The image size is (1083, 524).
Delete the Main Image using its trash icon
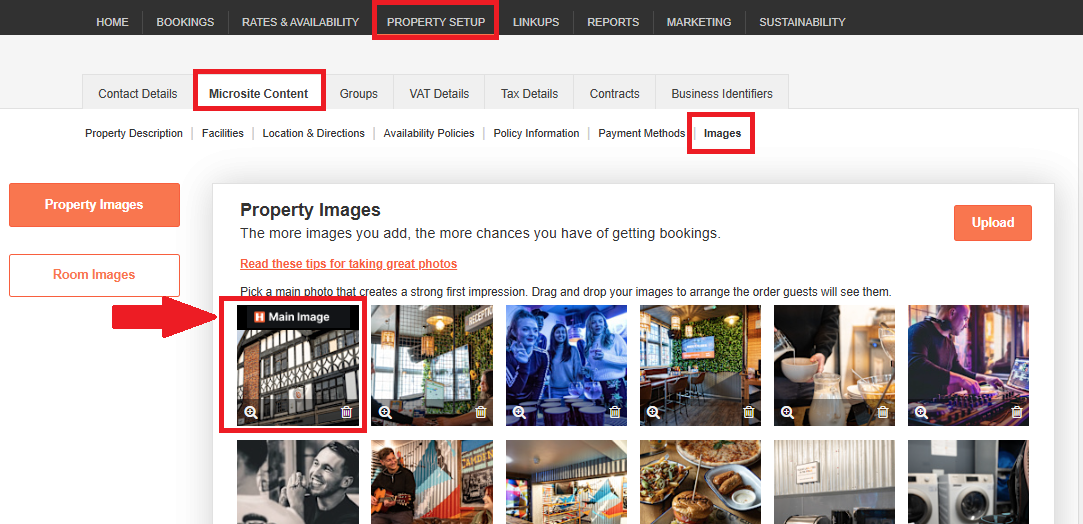coord(346,412)
